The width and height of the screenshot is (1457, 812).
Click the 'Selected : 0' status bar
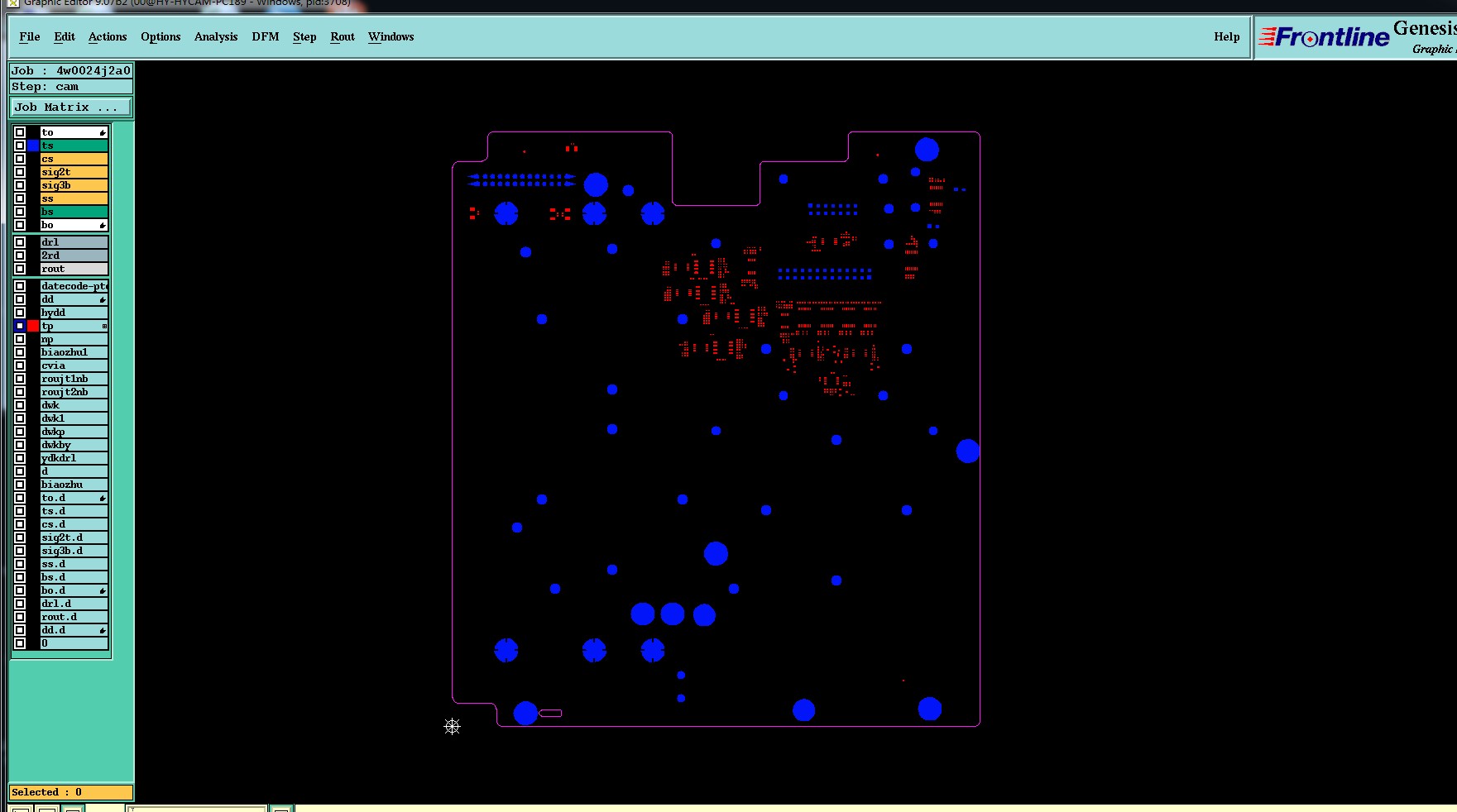[x=70, y=792]
